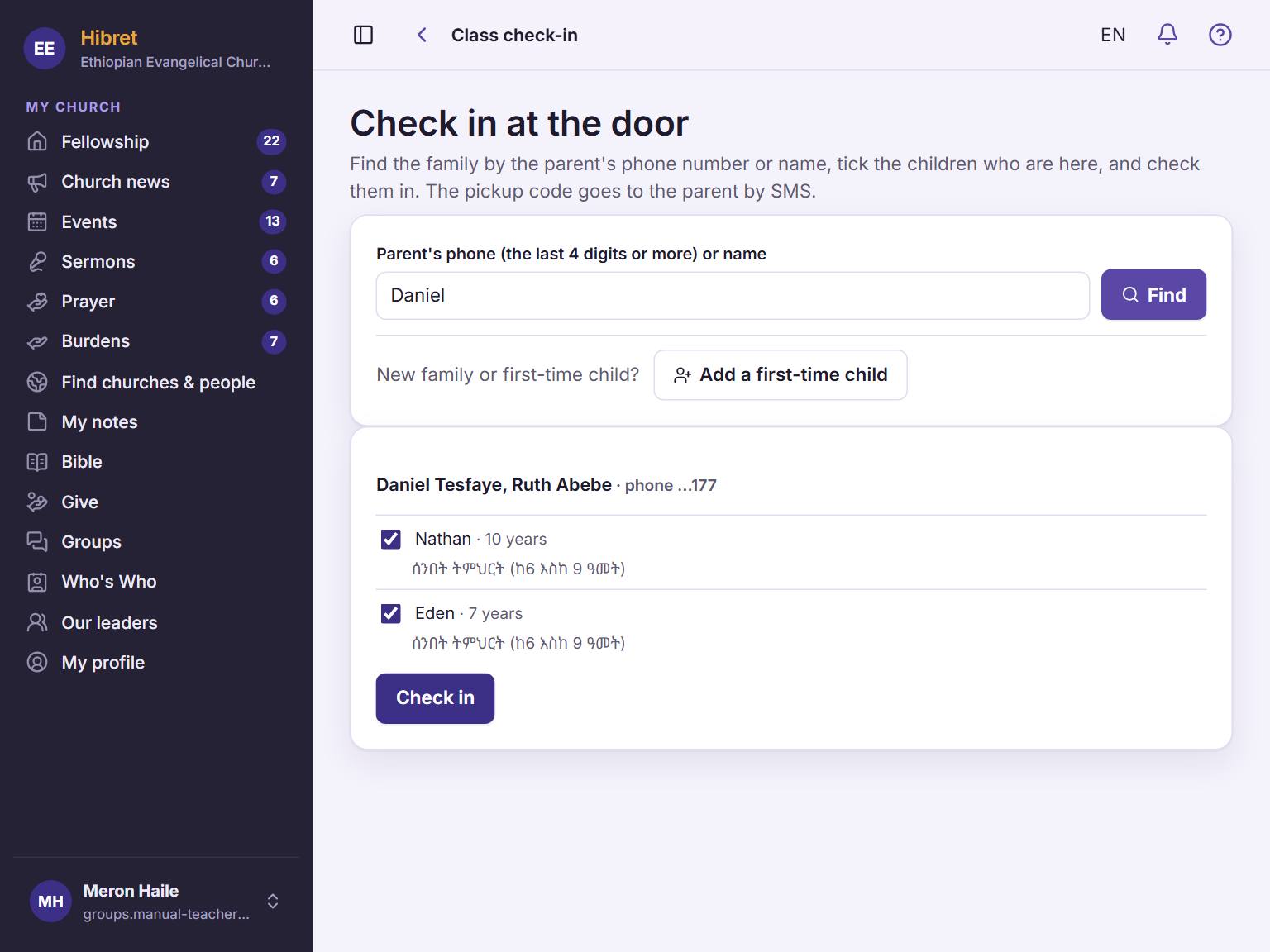Click the "Class check-in" breadcrumb title
1270x952 pixels.
click(x=514, y=35)
